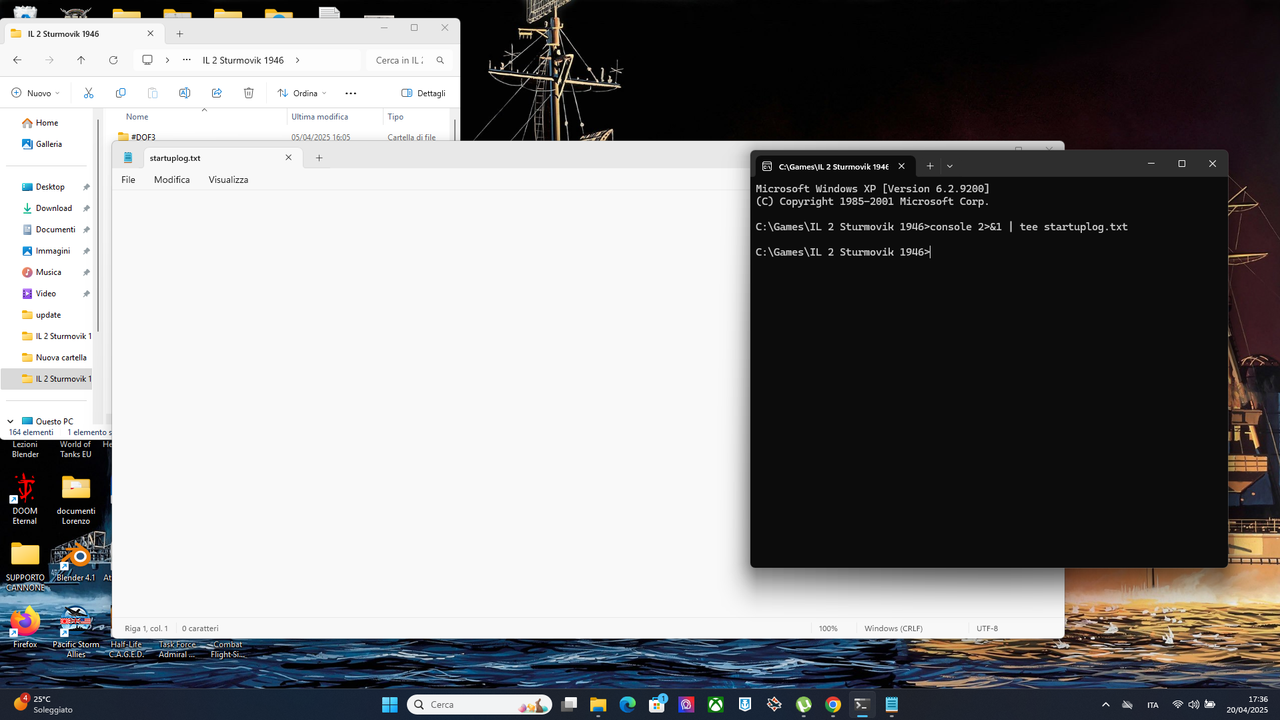Viewport: 1280px width, 720px height.
Task: Open the Ordina sorting dropdown
Action: pos(300,93)
